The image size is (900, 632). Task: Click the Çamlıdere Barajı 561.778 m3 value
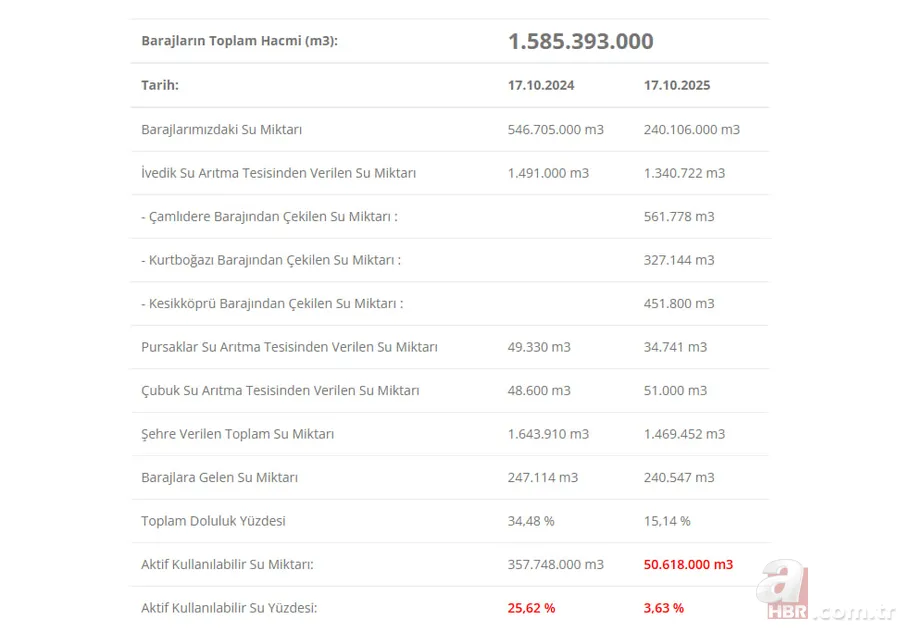(679, 216)
